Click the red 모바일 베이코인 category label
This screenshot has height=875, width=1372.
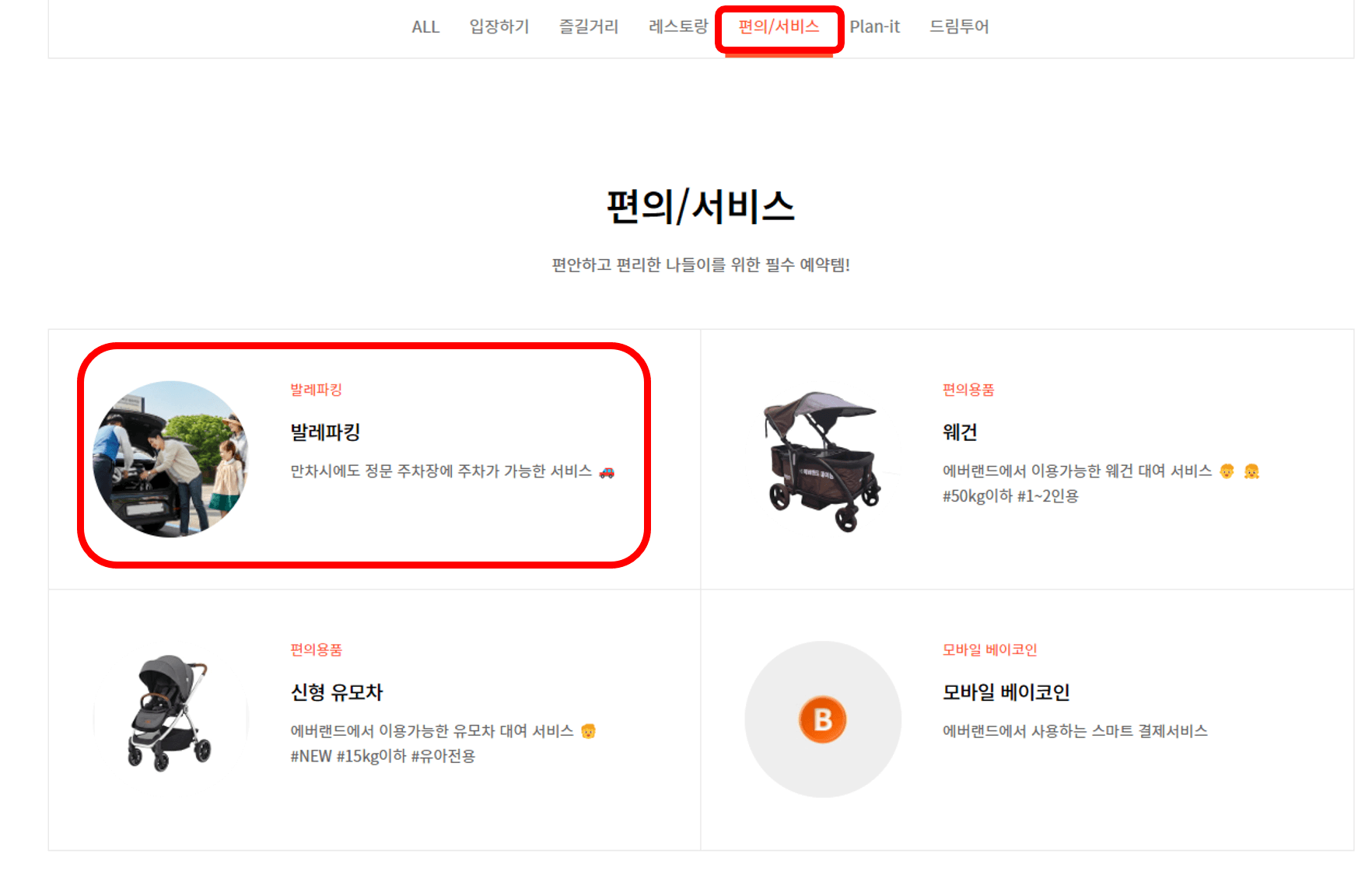pyautogui.click(x=990, y=649)
